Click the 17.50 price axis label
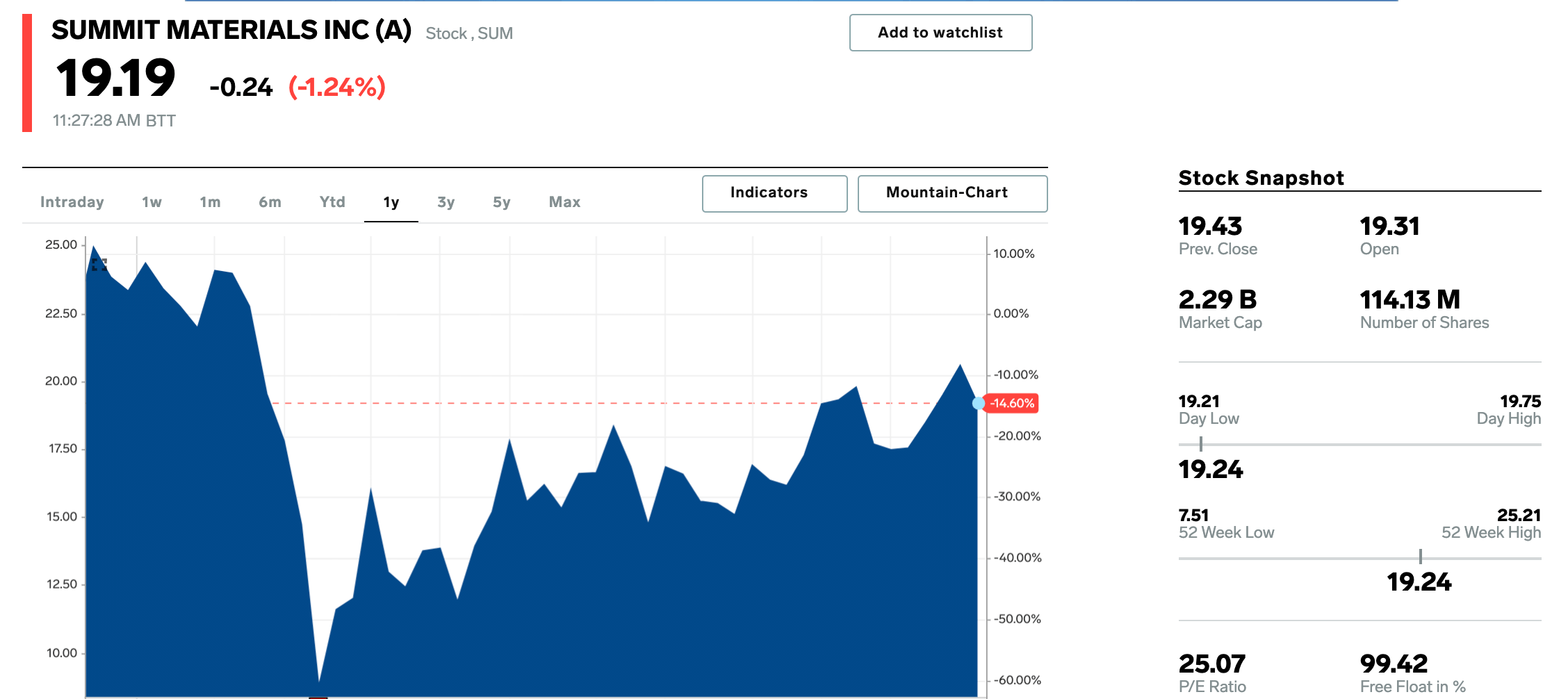 [x=63, y=449]
